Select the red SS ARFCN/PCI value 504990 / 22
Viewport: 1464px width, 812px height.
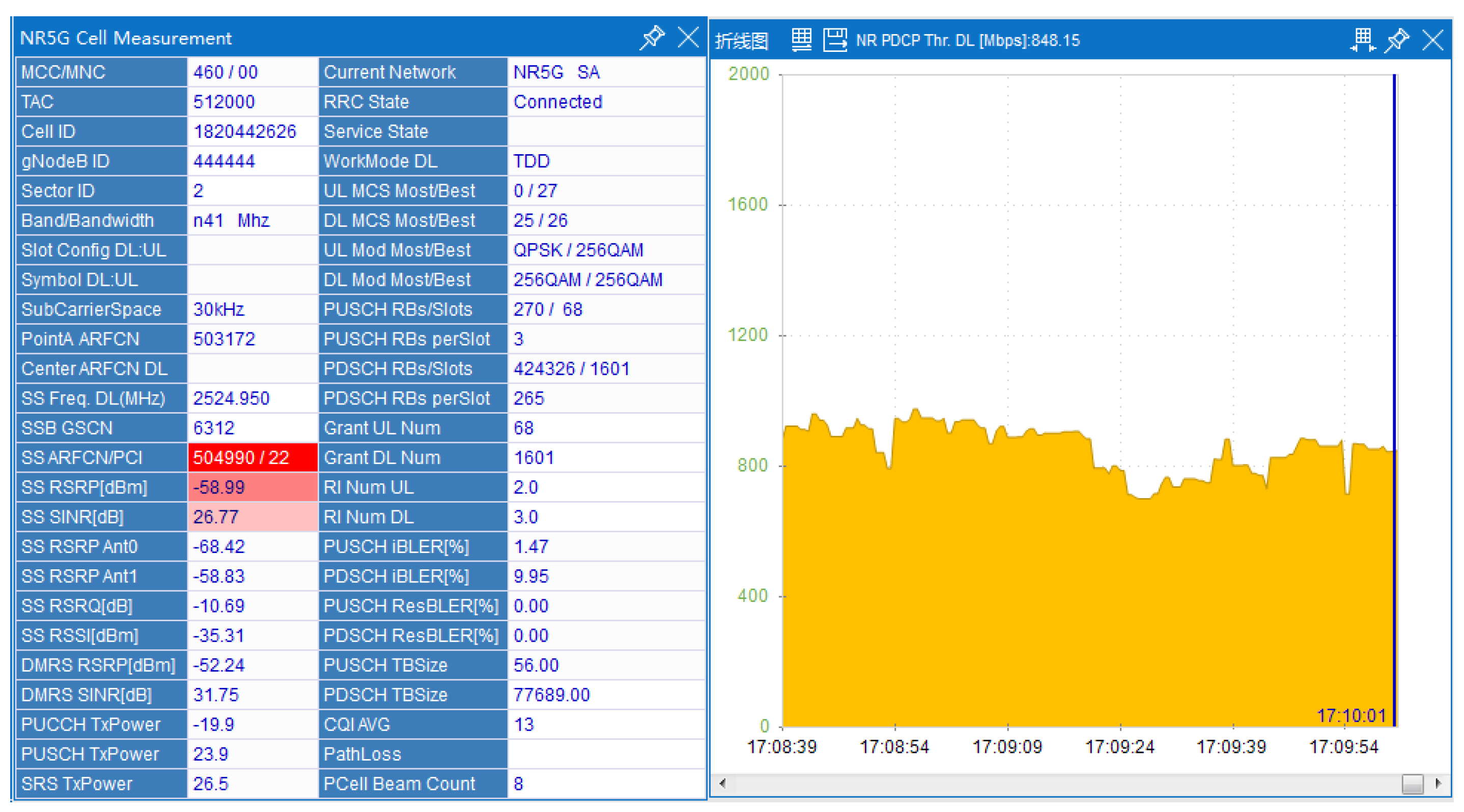(x=252, y=458)
